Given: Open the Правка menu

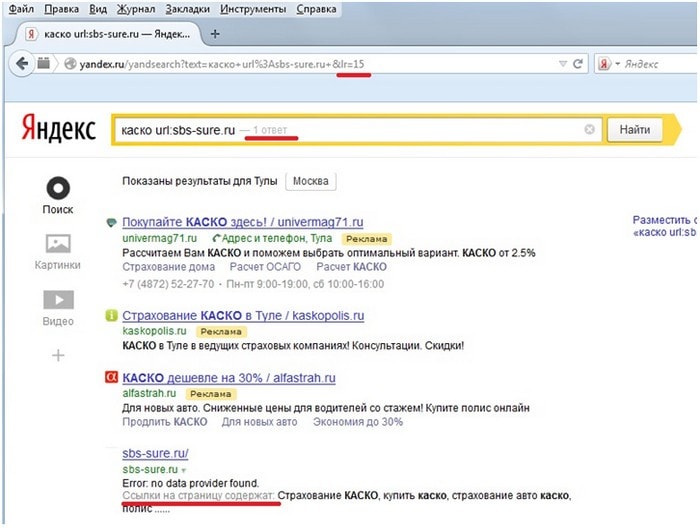Looking at the screenshot, I should click(61, 9).
